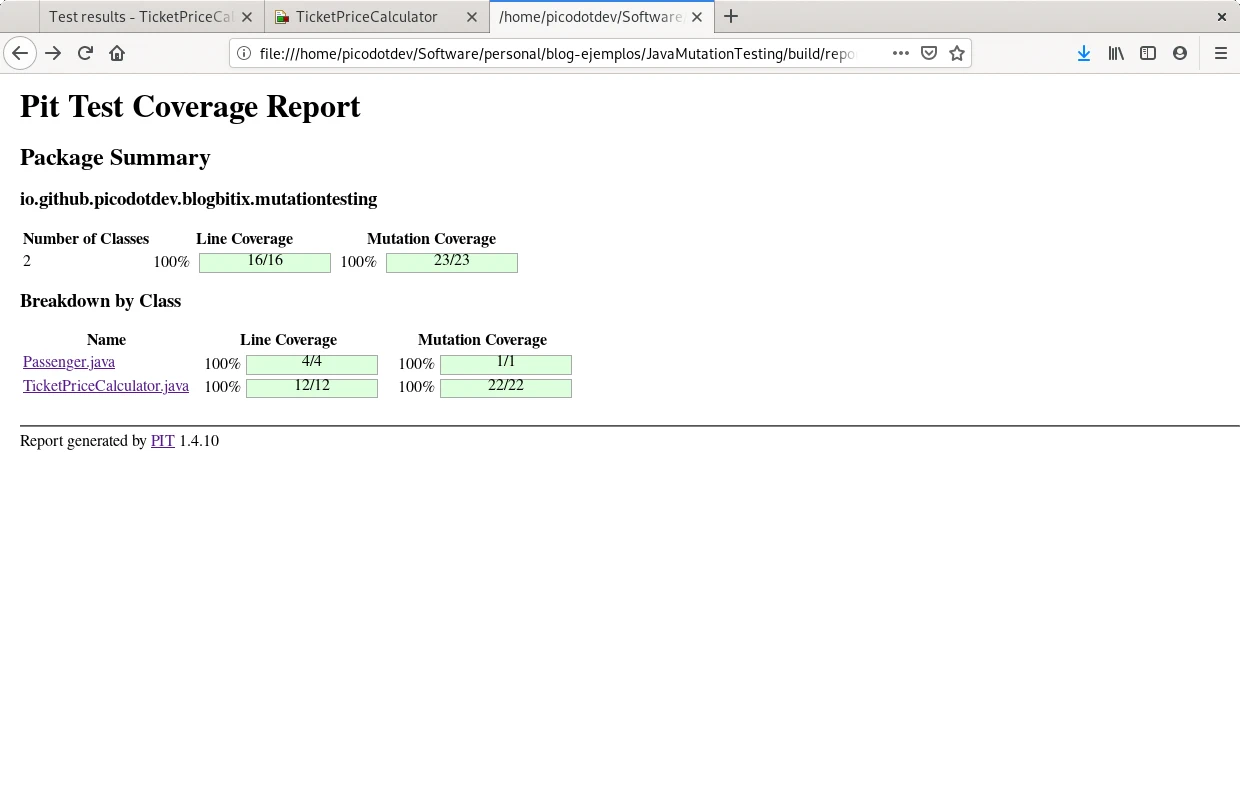
Task: Open the Firefox account icon
Action: coord(1180,53)
